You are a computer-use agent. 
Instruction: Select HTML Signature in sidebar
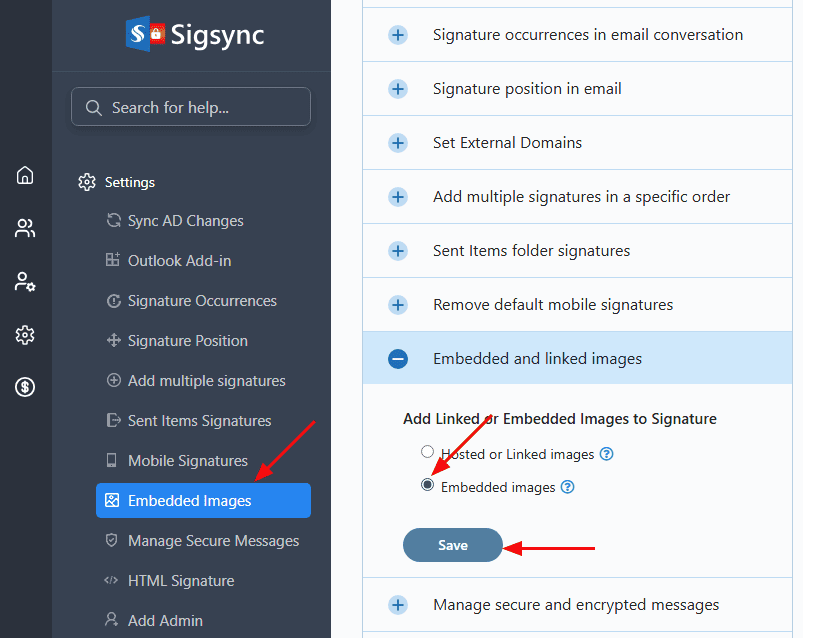(180, 581)
